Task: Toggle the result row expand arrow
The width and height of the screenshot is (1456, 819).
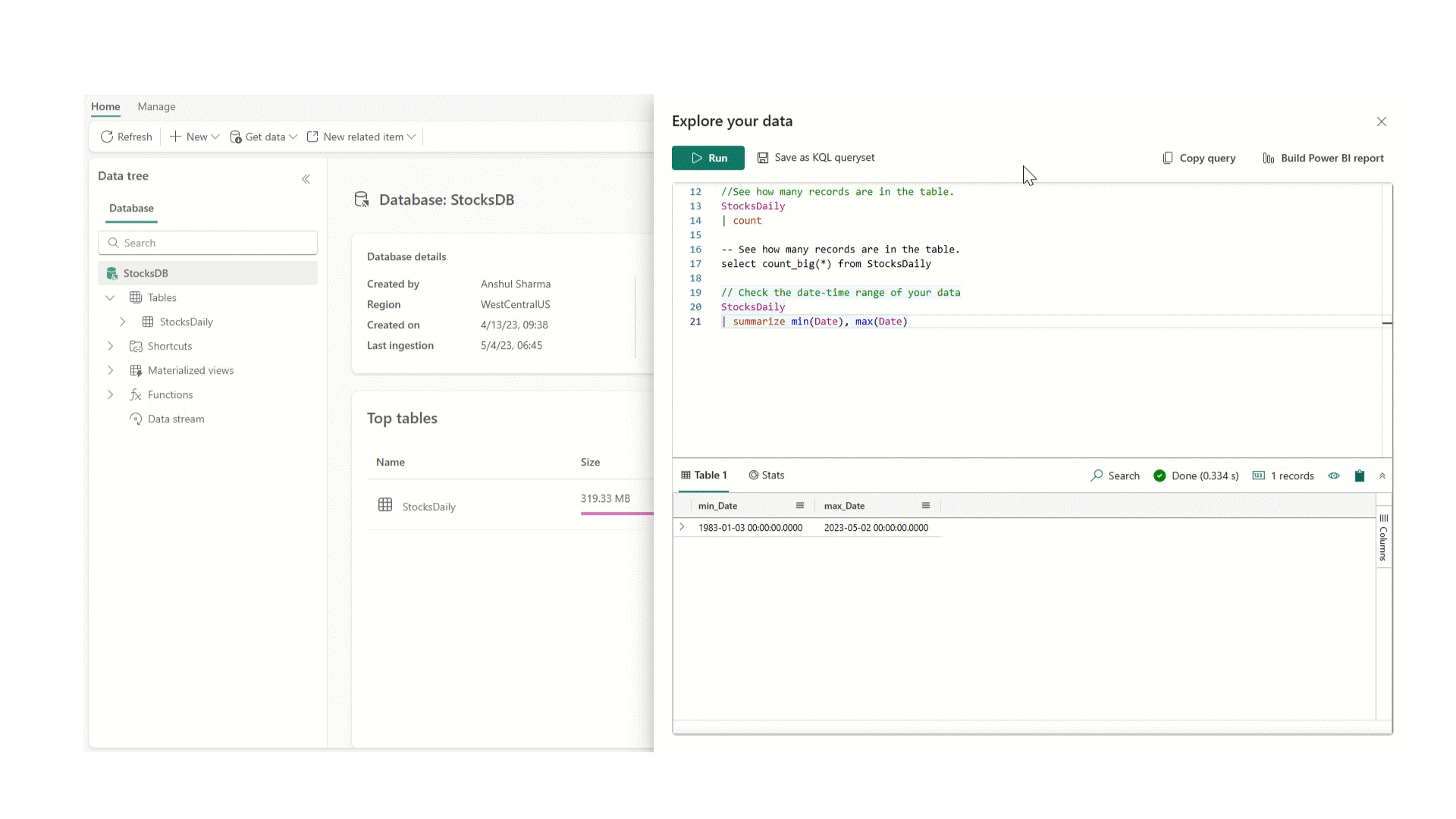Action: click(681, 527)
